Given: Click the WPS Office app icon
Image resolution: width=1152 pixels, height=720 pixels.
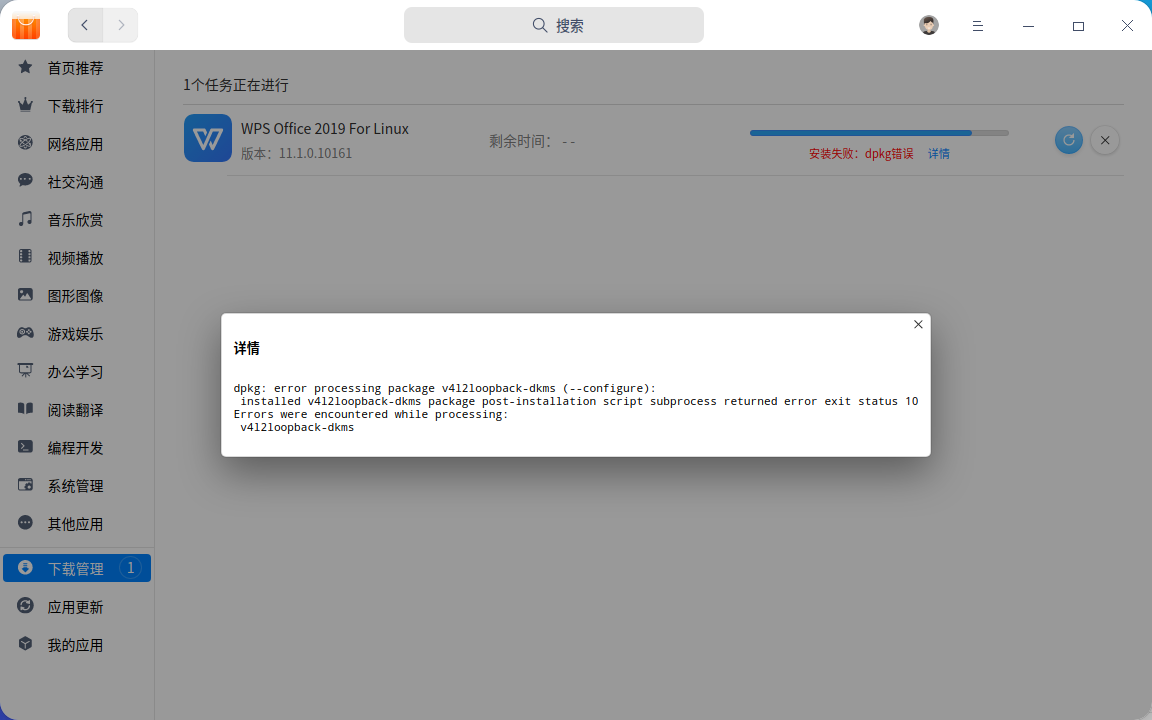Looking at the screenshot, I should (208, 138).
